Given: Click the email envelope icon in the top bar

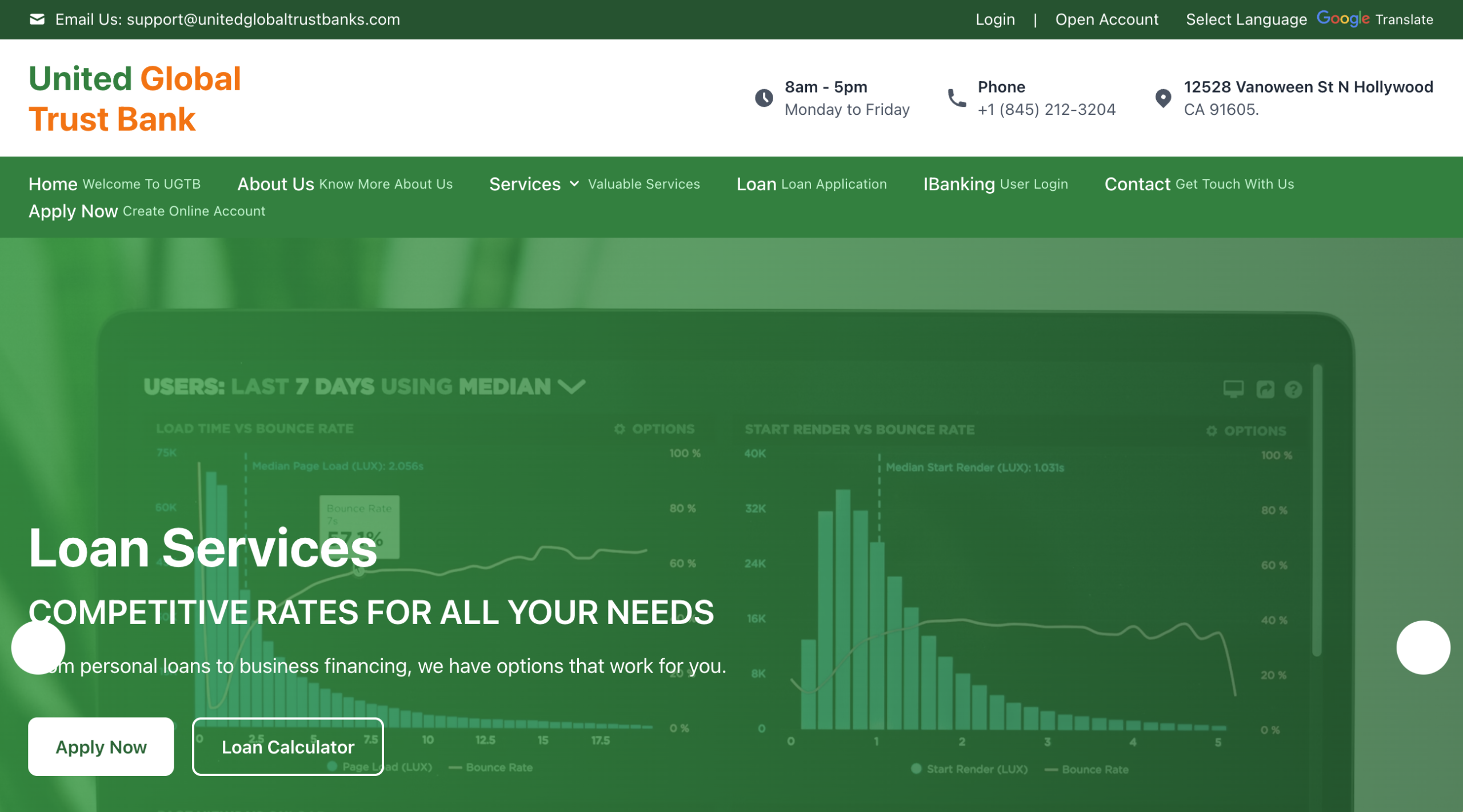Looking at the screenshot, I should pos(37,19).
